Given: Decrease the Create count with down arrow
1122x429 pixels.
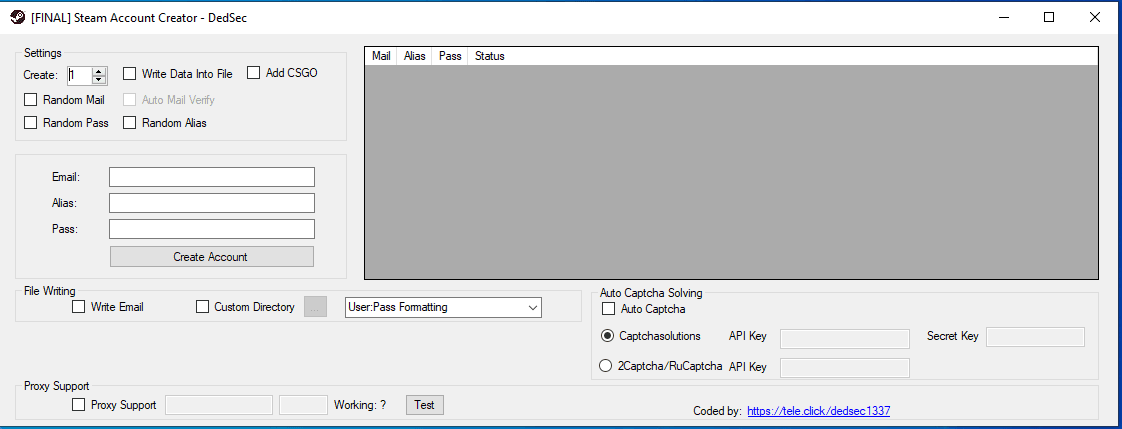Looking at the screenshot, I should pyautogui.click(x=99, y=79).
